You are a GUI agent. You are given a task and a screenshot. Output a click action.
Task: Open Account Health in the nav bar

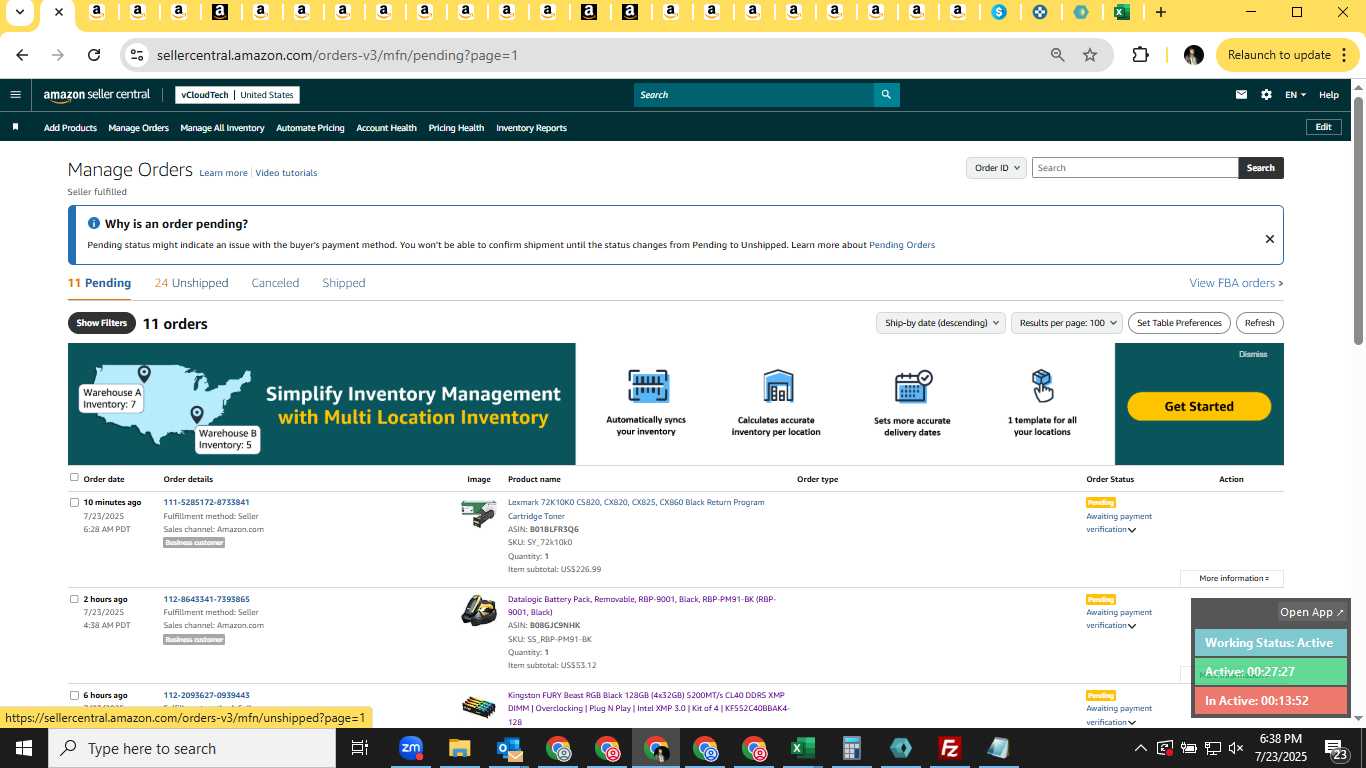point(386,128)
